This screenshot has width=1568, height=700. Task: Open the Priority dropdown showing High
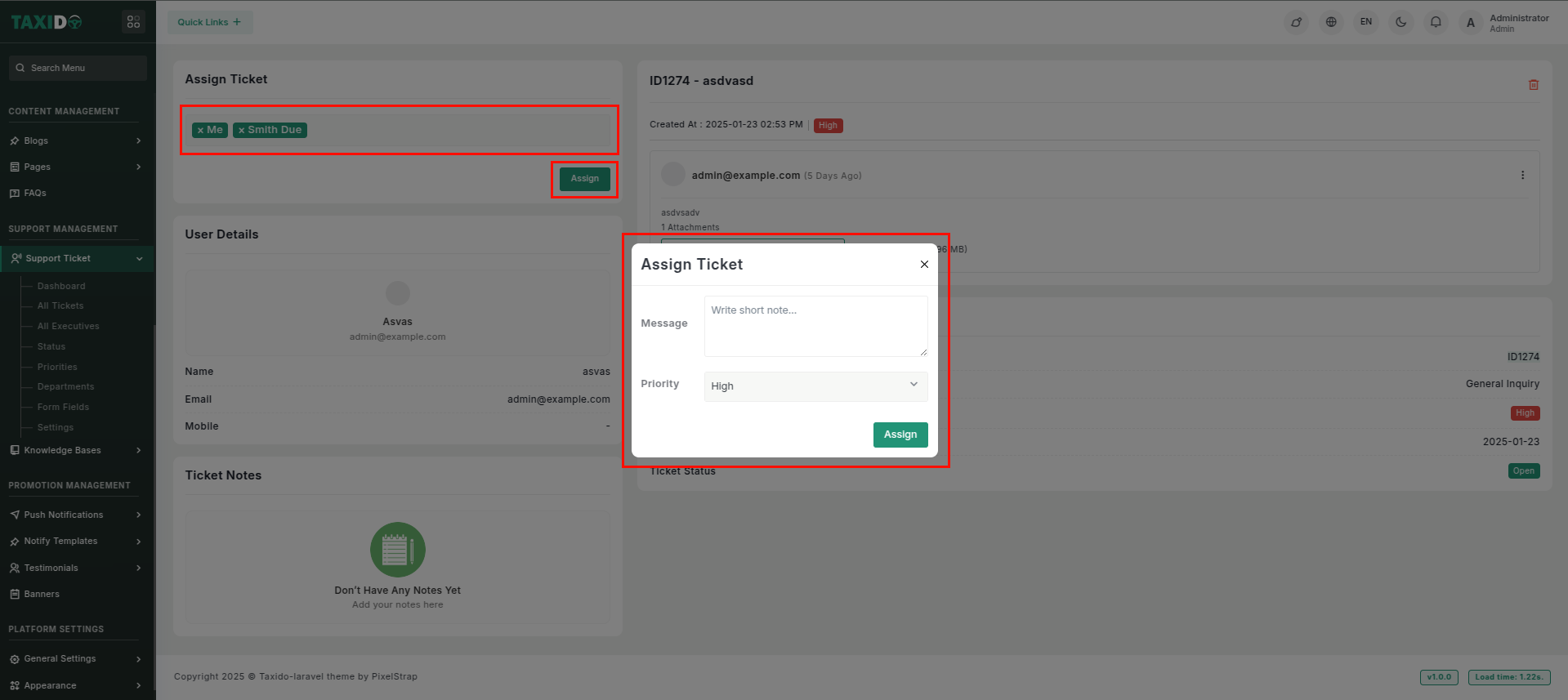815,386
